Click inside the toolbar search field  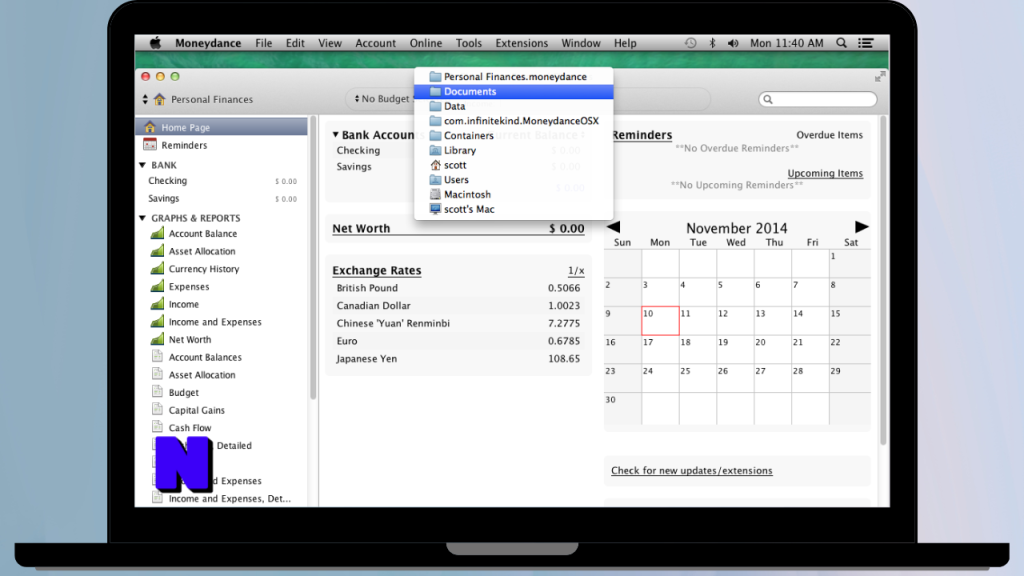pyautogui.click(x=818, y=99)
